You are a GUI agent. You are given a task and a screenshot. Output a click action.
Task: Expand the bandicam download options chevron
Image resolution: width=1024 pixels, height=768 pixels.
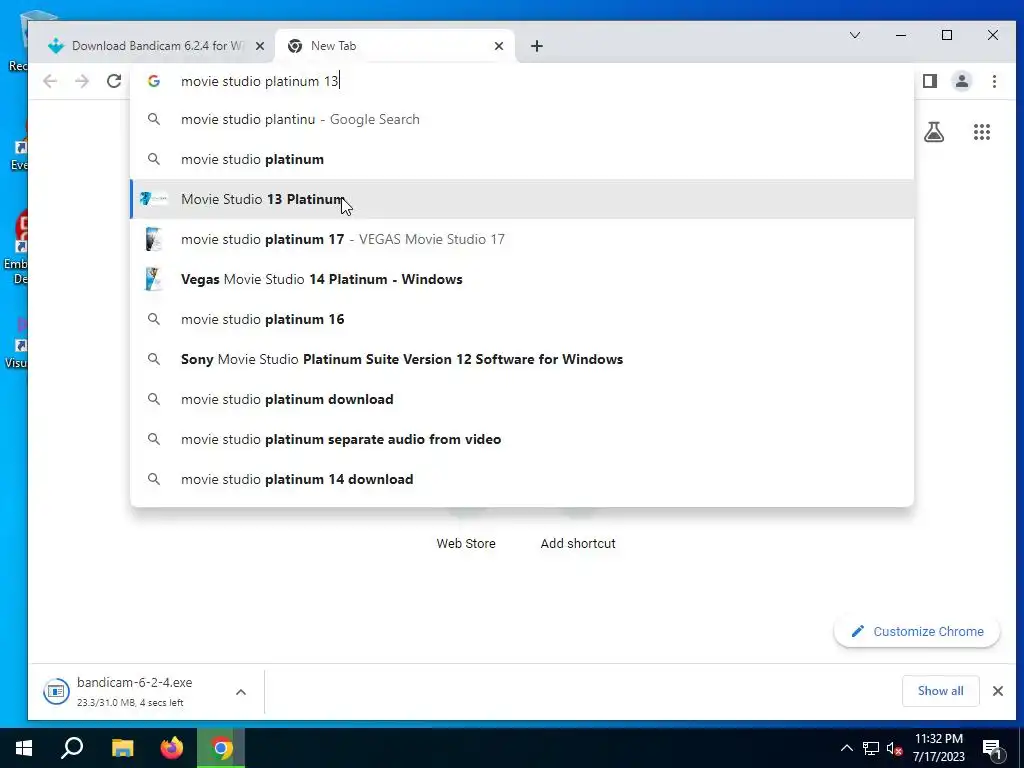pyautogui.click(x=241, y=692)
